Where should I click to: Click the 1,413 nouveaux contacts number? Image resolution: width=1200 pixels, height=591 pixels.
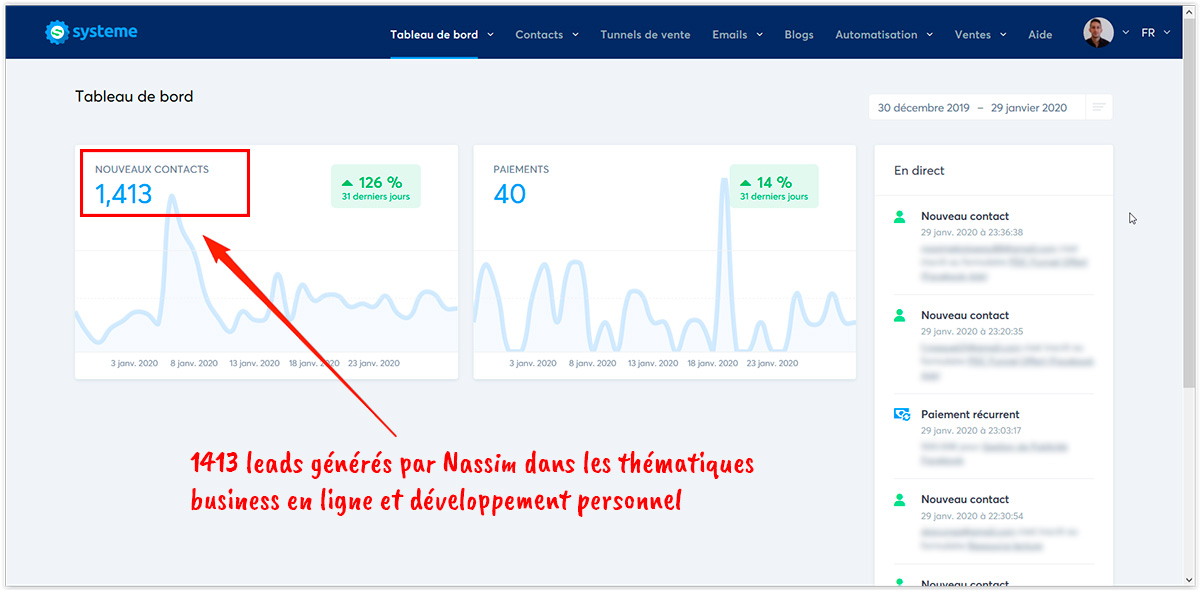(124, 194)
